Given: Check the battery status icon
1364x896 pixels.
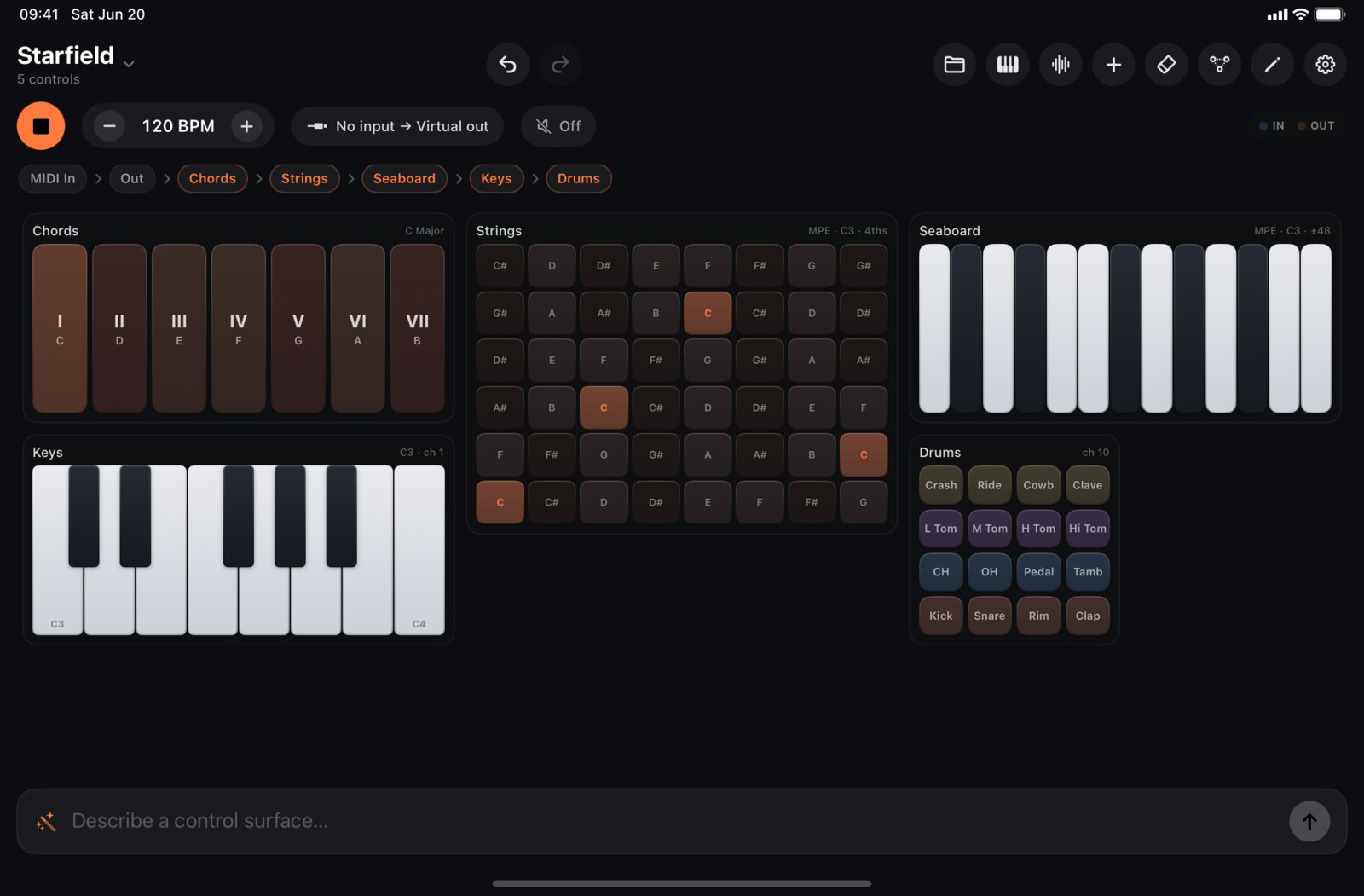Looking at the screenshot, I should (1330, 14).
